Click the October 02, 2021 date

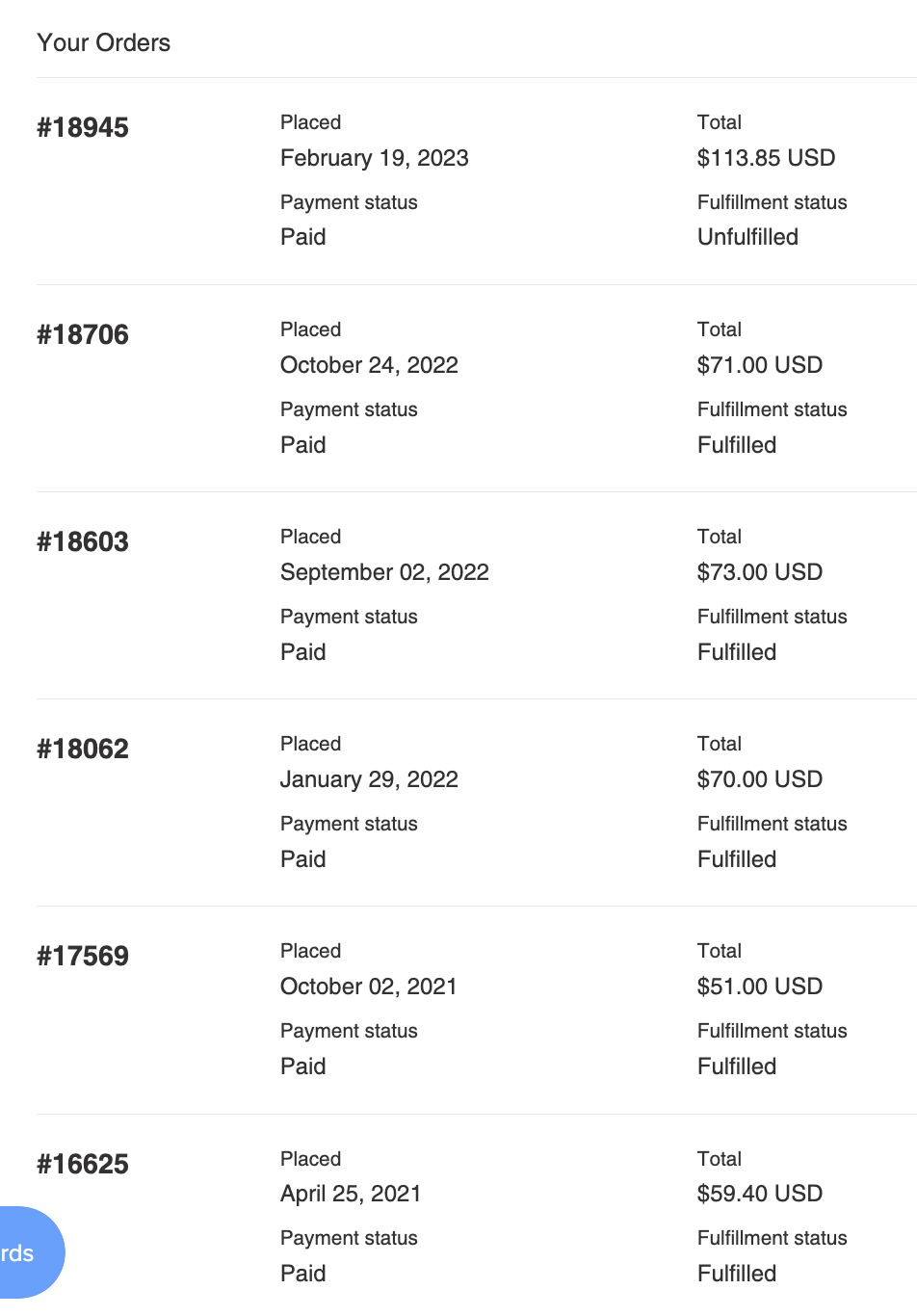click(369, 987)
